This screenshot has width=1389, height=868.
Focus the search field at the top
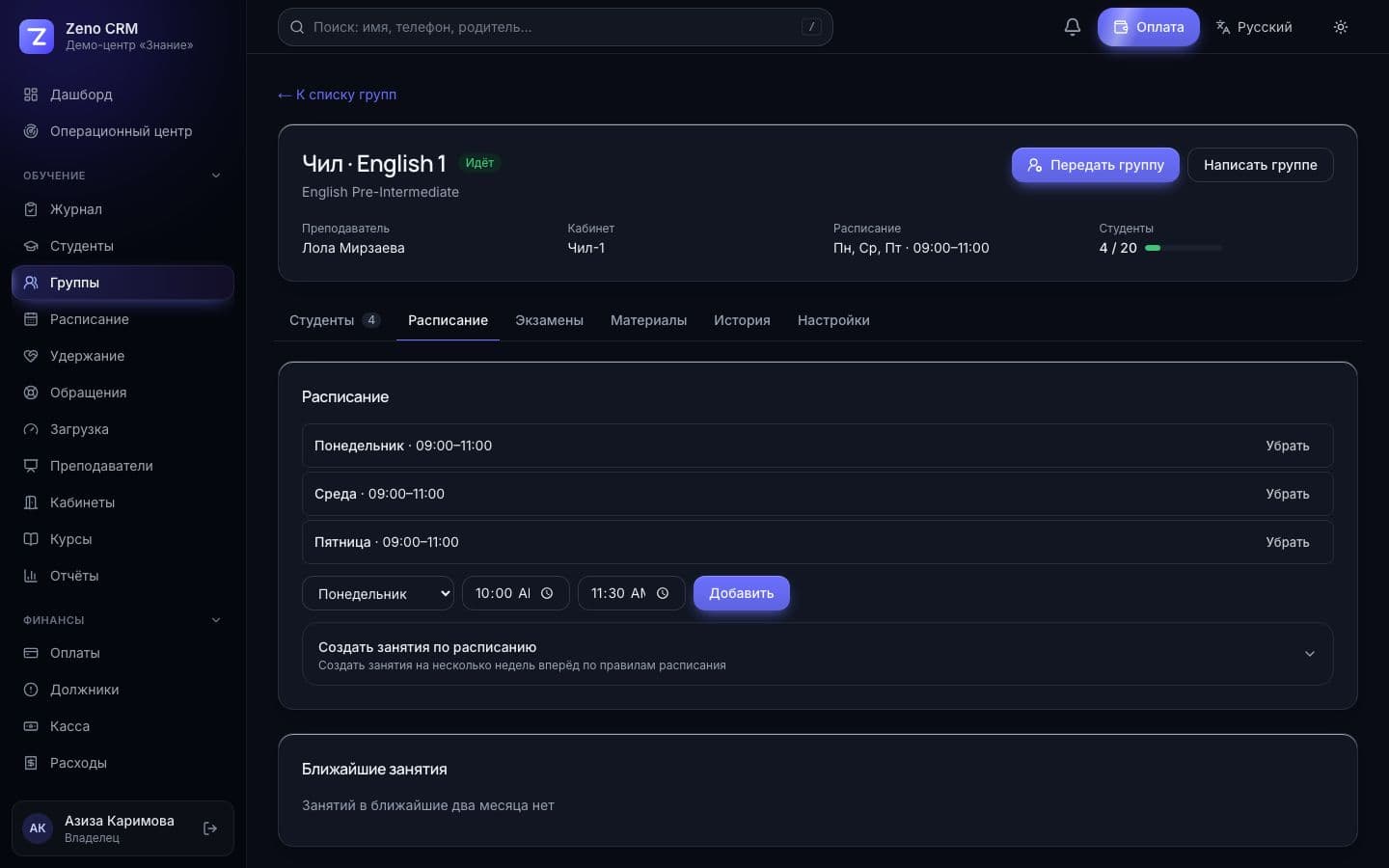click(x=555, y=27)
